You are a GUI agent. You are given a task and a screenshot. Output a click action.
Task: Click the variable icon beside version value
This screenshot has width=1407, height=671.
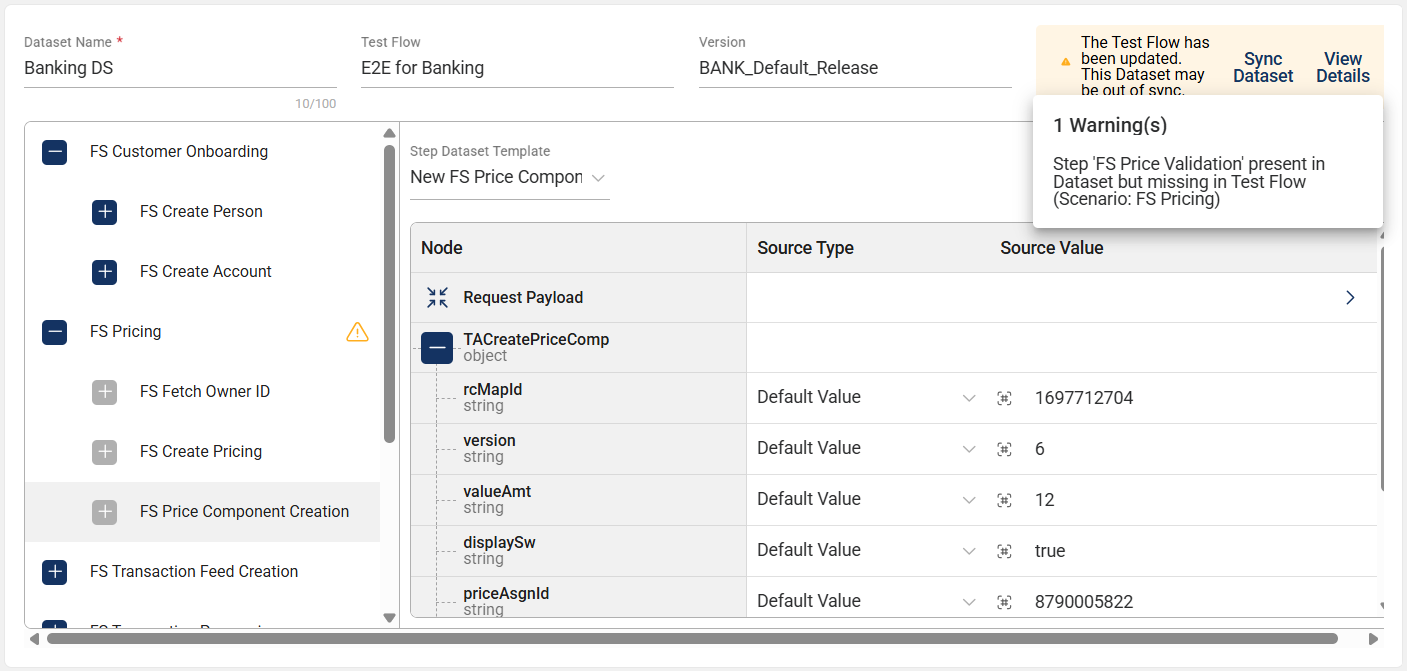tap(1004, 449)
